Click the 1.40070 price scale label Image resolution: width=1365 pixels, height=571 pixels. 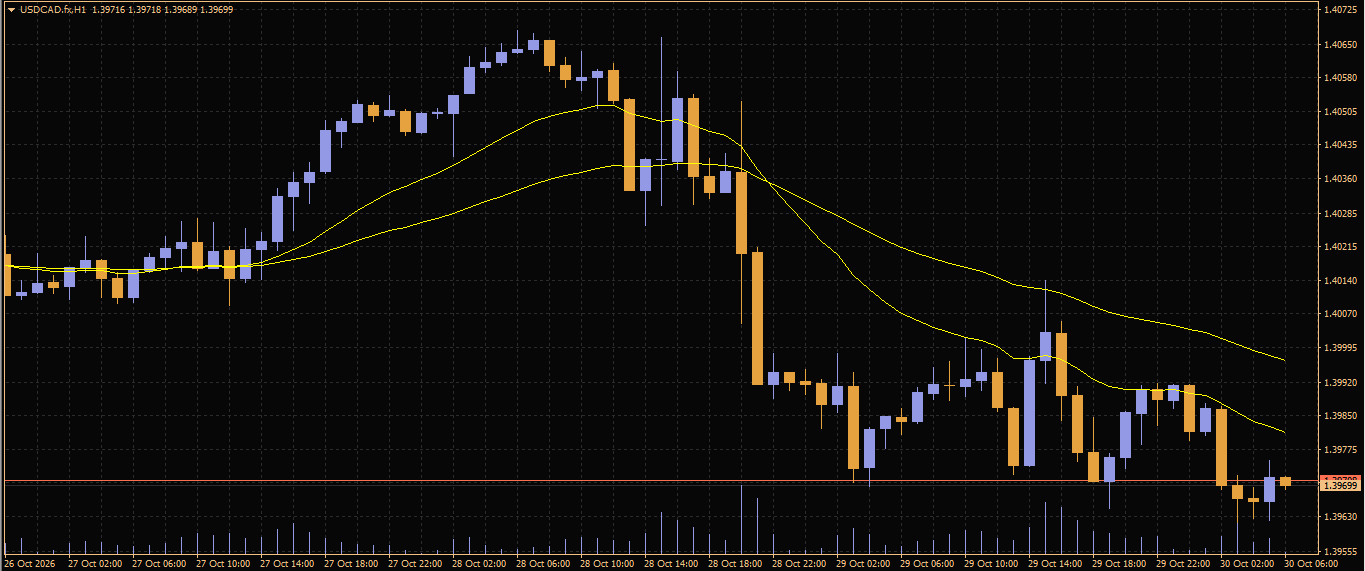pos(1339,314)
